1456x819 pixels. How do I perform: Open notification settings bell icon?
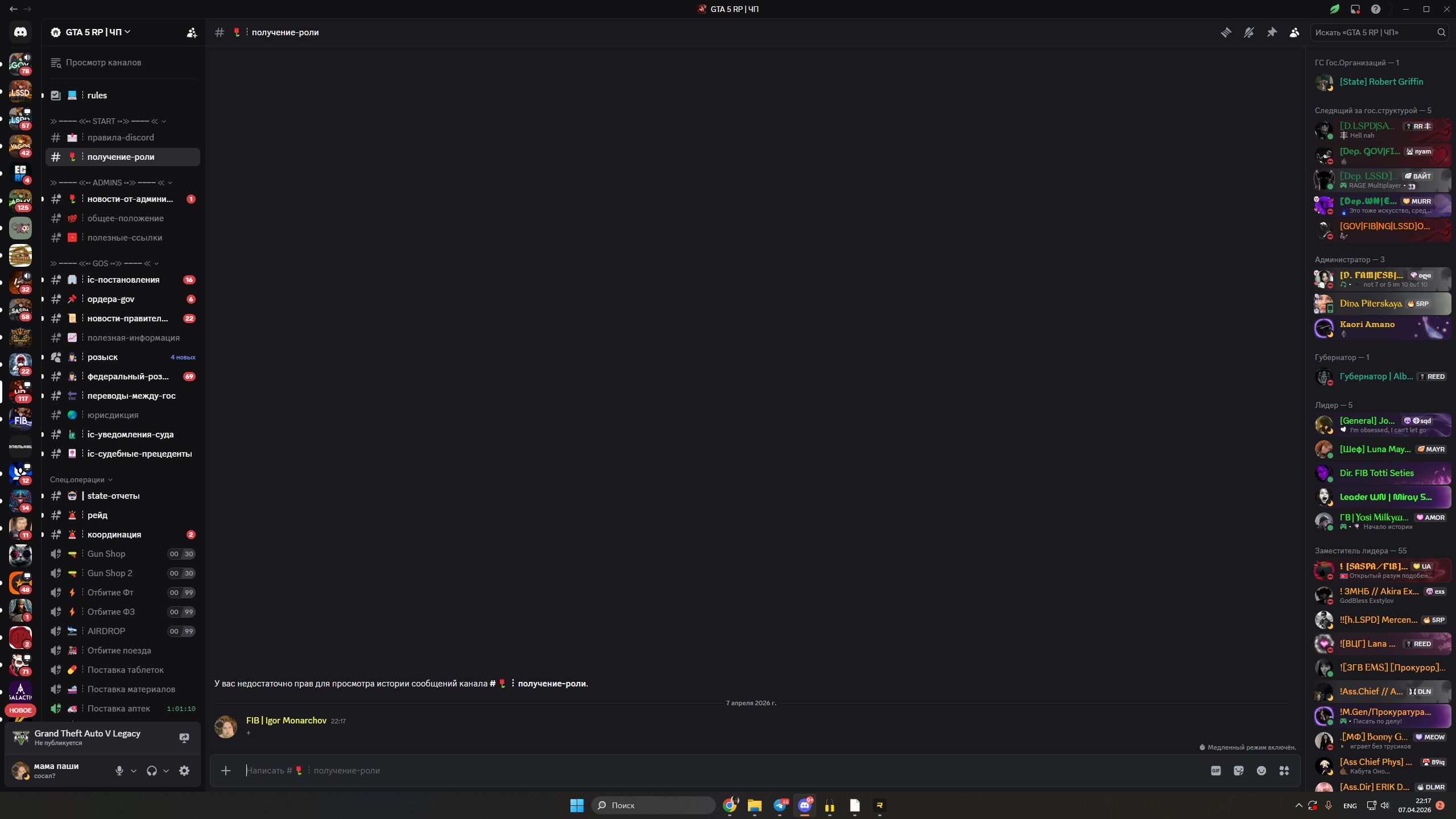tap(1248, 32)
